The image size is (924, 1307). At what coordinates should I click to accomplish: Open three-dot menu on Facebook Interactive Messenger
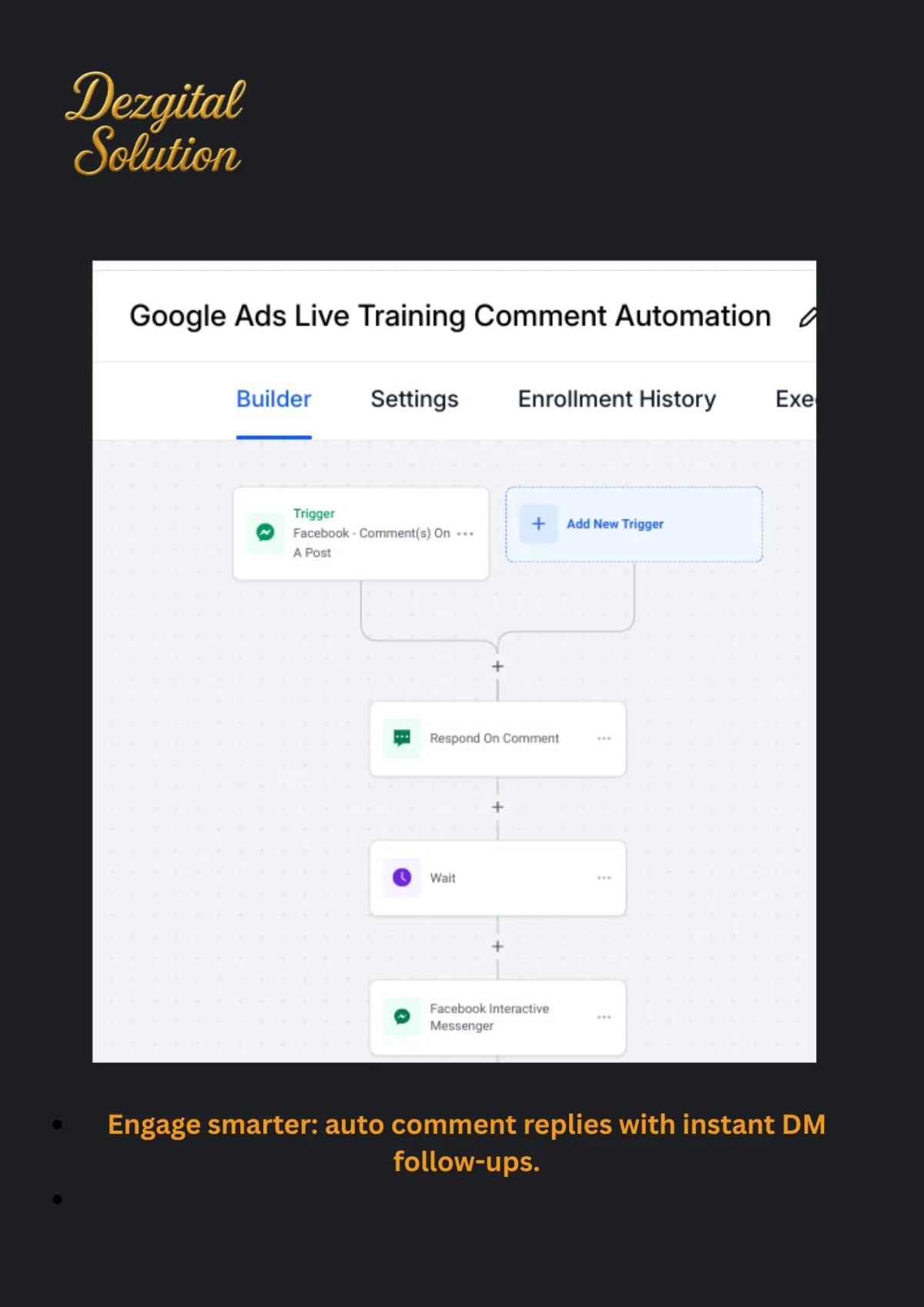point(604,1017)
